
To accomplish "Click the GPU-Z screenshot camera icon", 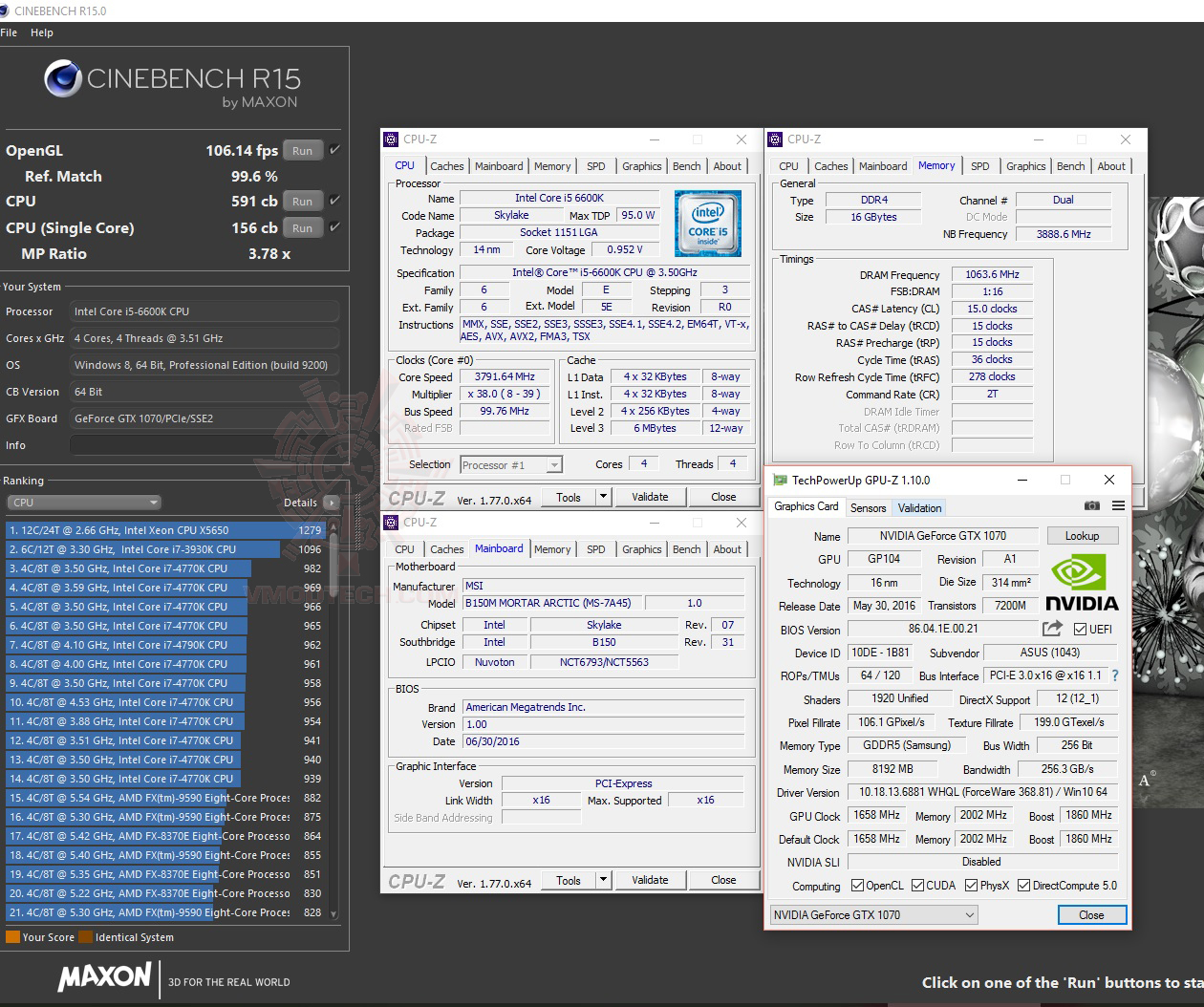I will click(1091, 506).
